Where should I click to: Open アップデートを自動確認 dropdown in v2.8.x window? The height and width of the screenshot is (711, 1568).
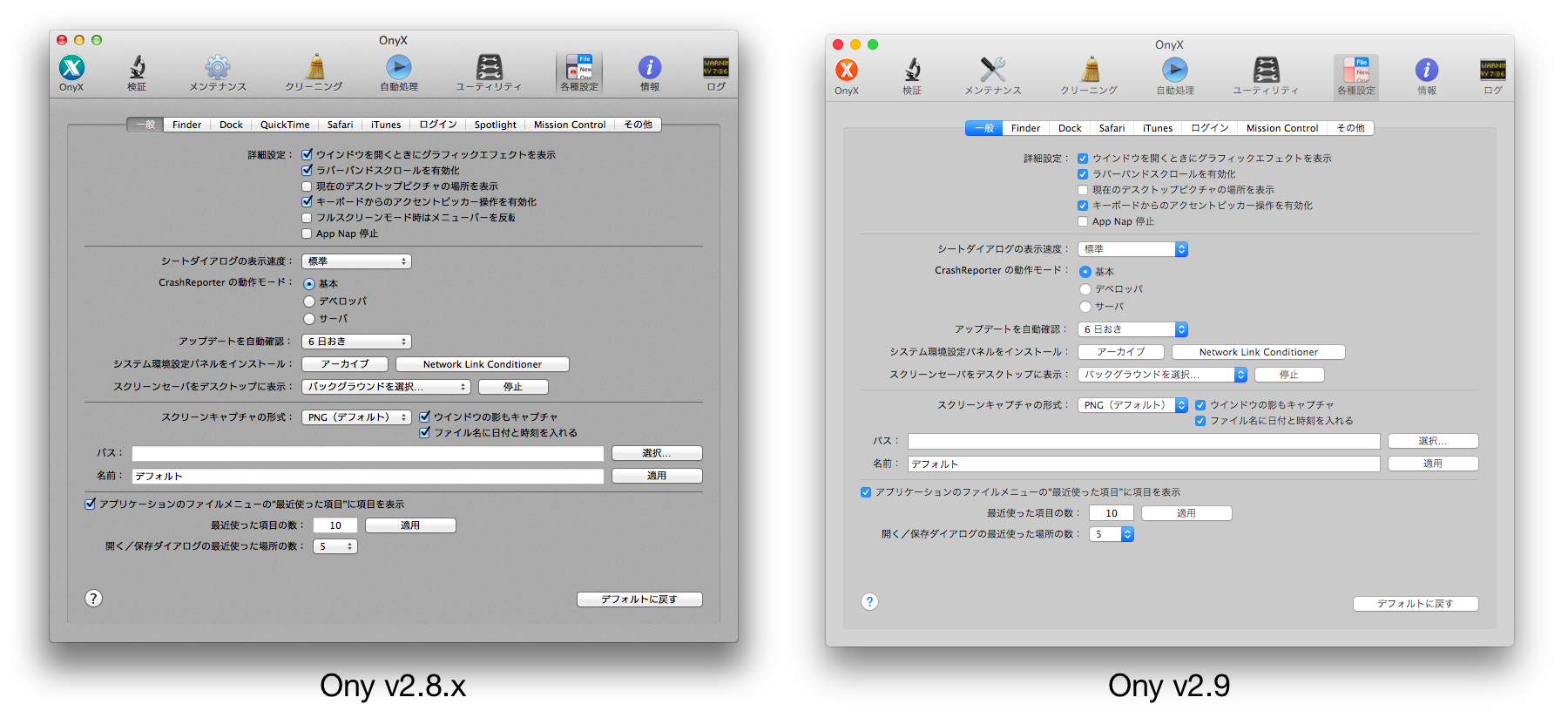point(356,342)
